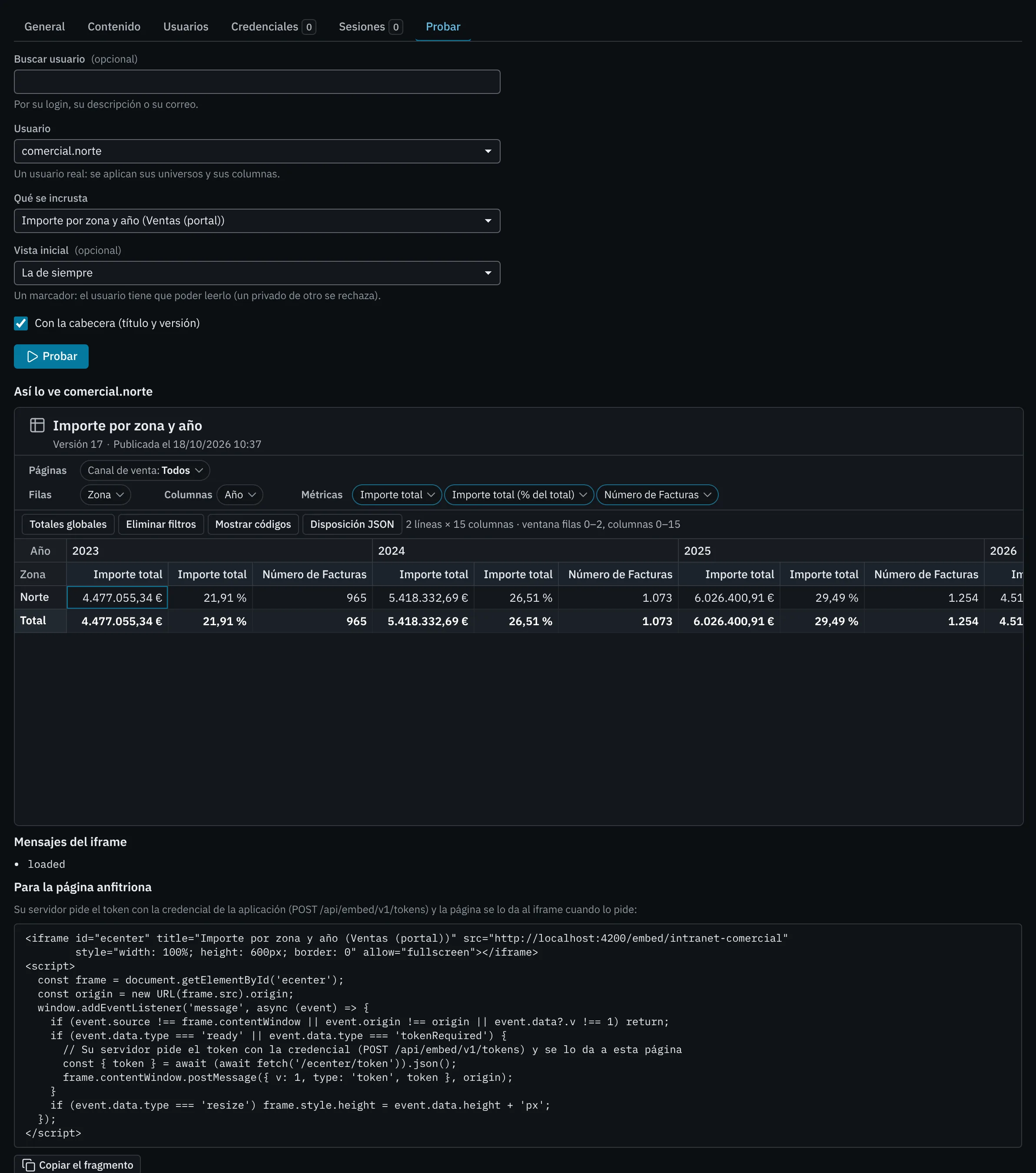Image resolution: width=1036 pixels, height=1173 pixels.
Task: Click the Norte row header
Action: (x=41, y=597)
